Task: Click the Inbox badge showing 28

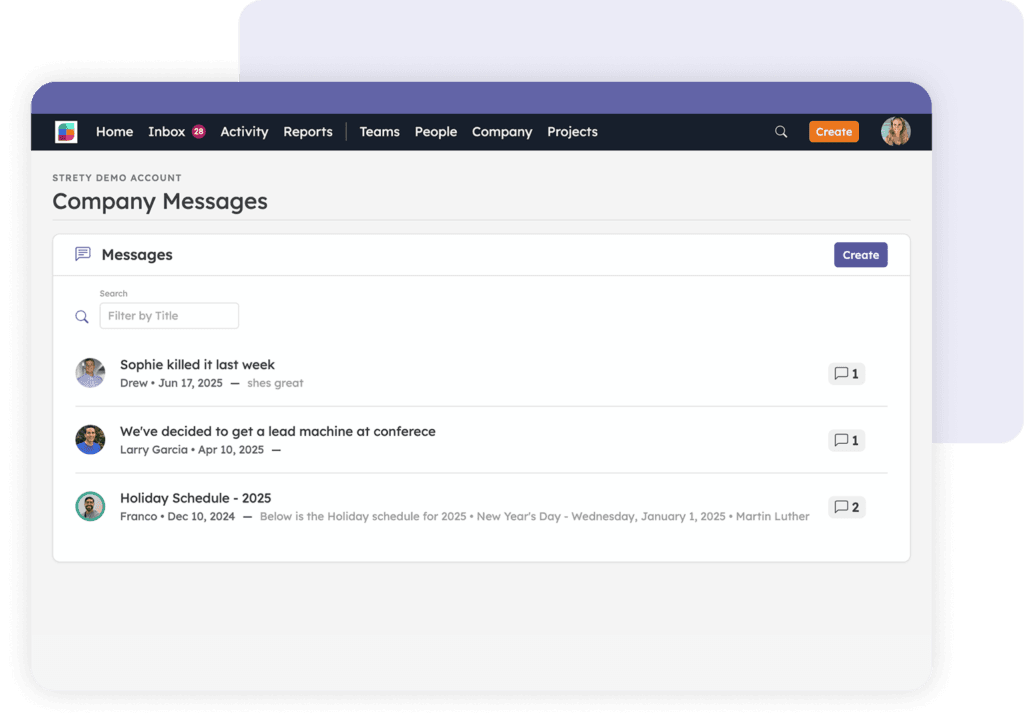Action: 198,132
